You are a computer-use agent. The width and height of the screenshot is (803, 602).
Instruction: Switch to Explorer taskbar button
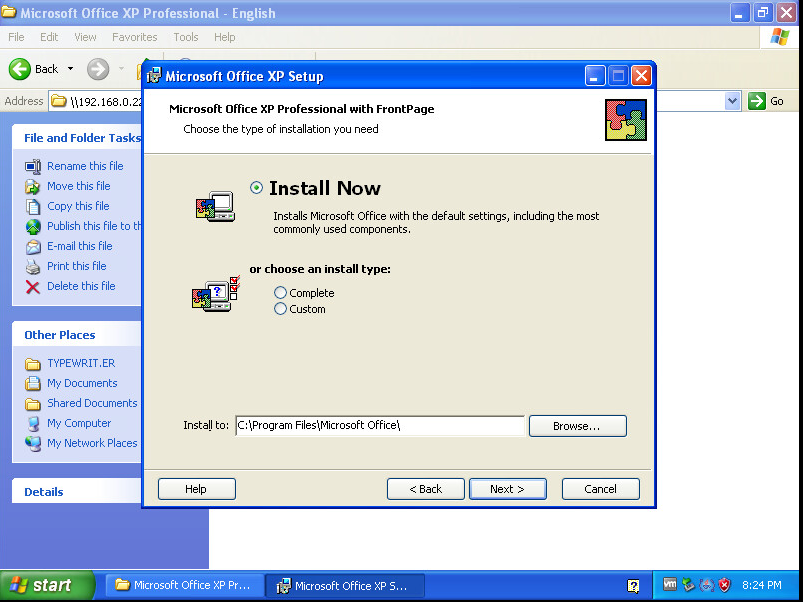point(184,585)
